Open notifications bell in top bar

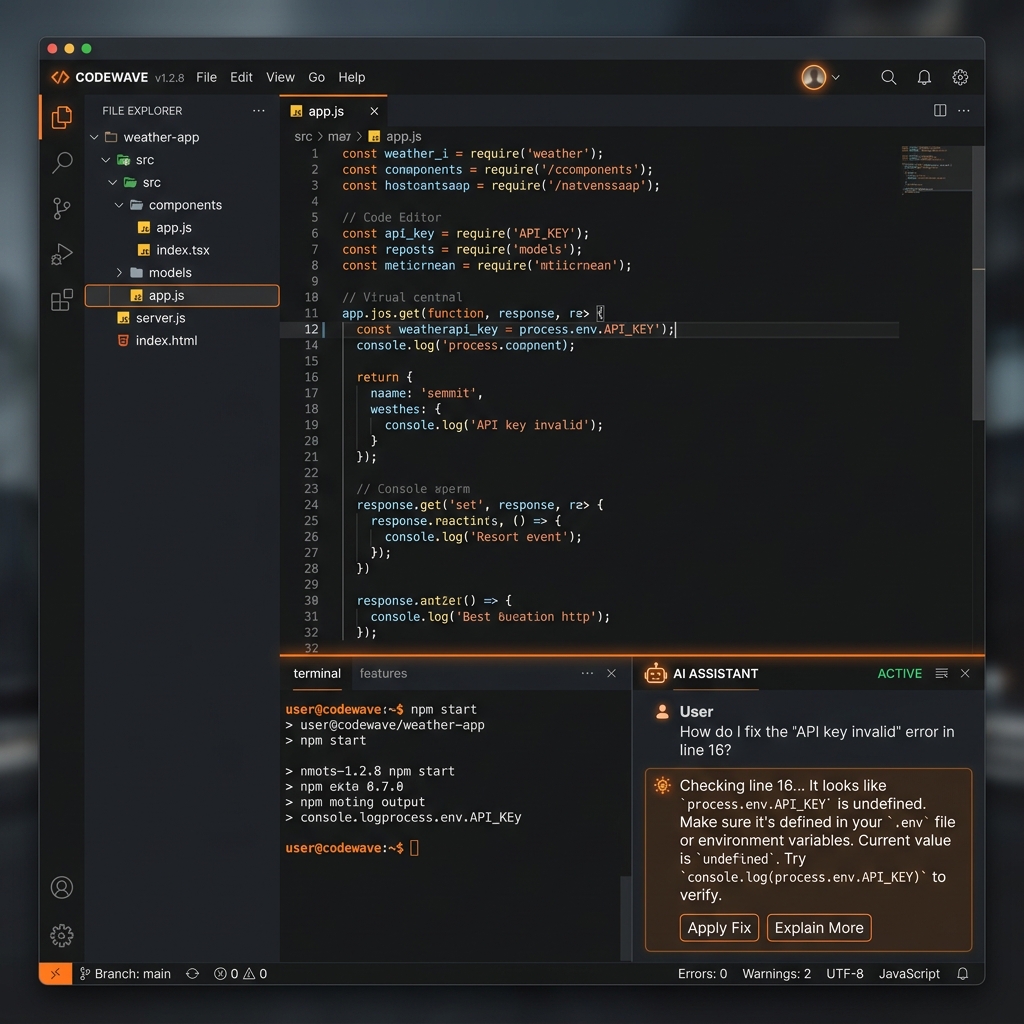[924, 78]
